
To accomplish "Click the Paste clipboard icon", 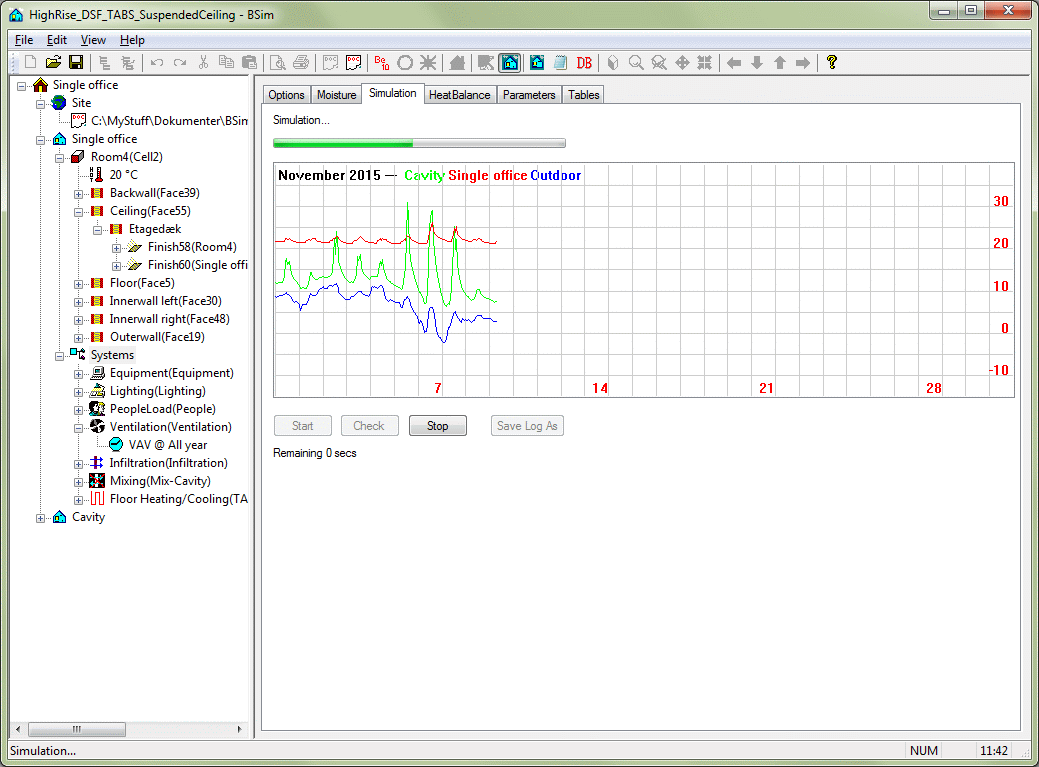I will click(250, 62).
